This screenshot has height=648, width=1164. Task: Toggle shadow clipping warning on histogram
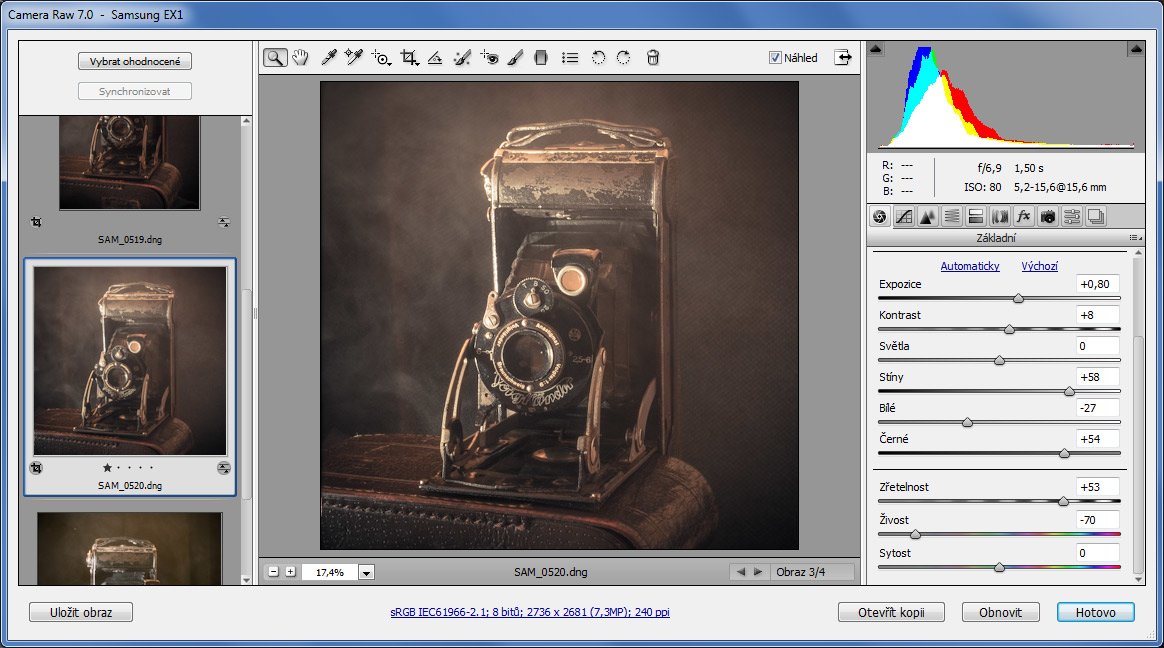click(x=876, y=49)
